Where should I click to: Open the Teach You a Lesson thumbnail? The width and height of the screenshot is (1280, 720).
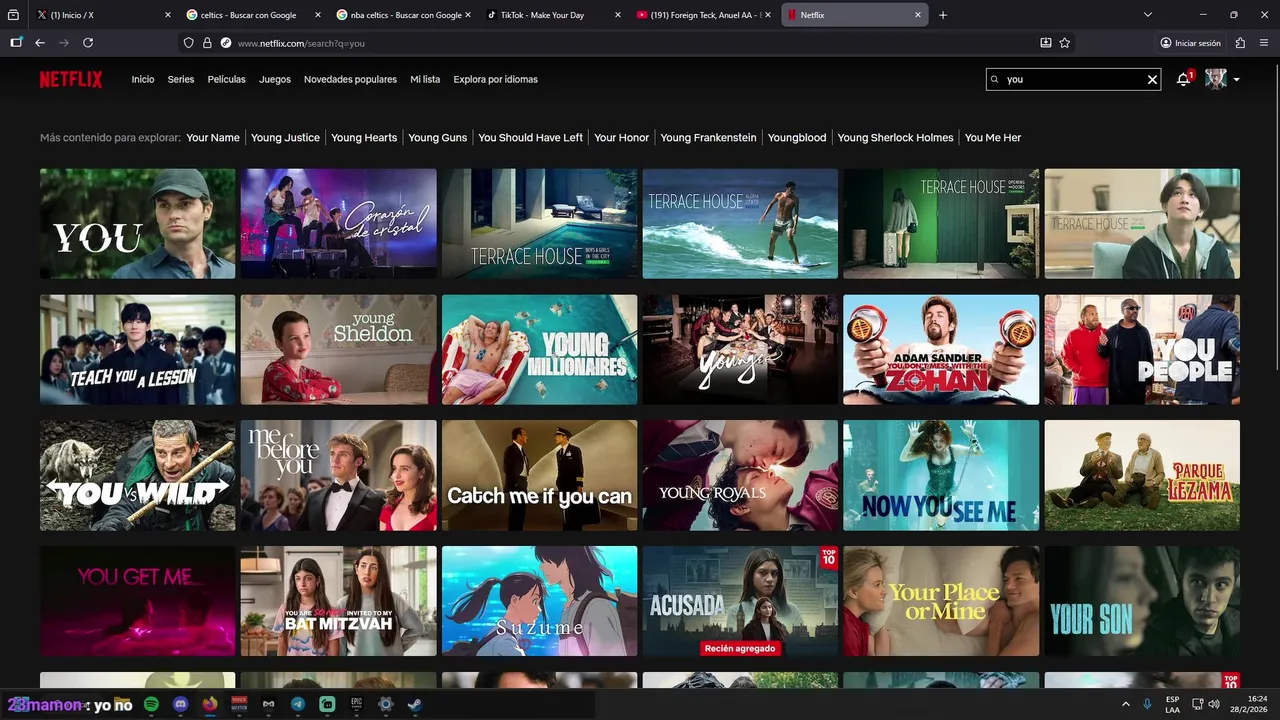tap(138, 349)
